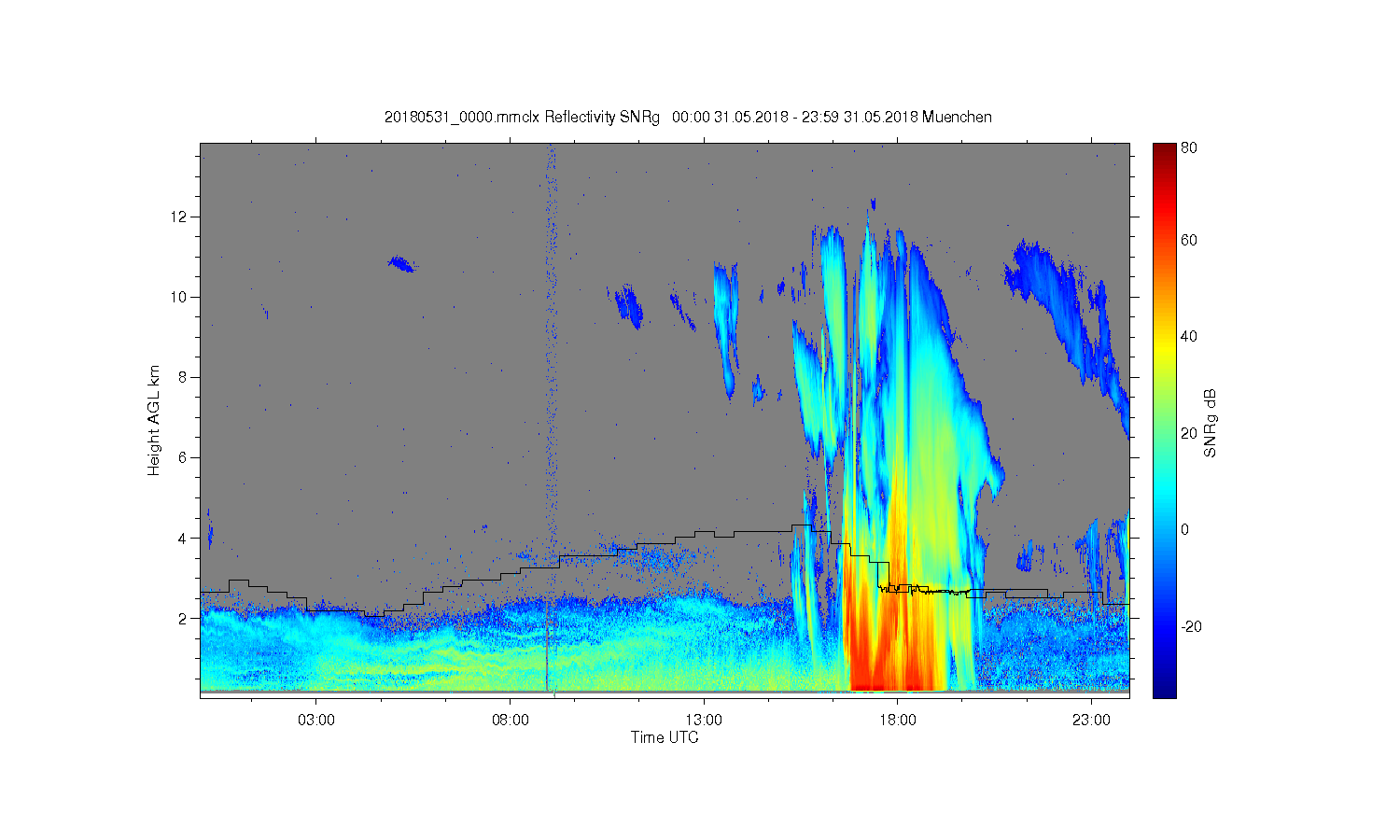Click the 13:00 time tick label
This screenshot has height=840, width=1400.
click(704, 721)
